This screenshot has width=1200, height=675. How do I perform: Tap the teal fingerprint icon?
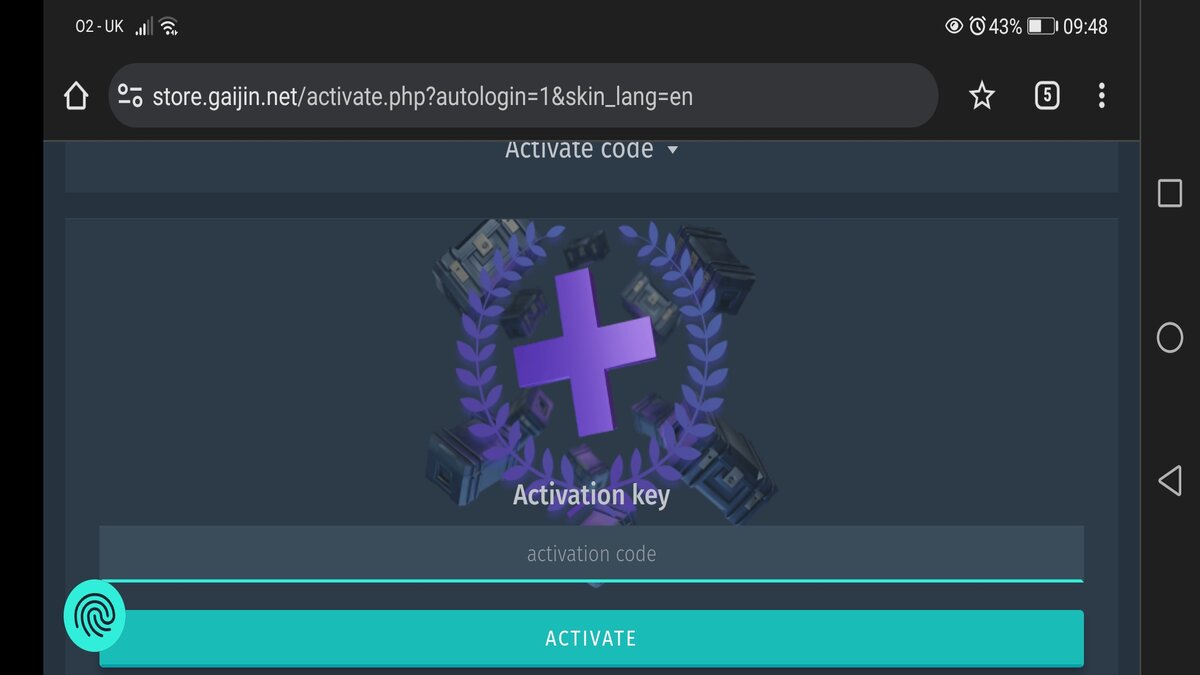[x=95, y=616]
